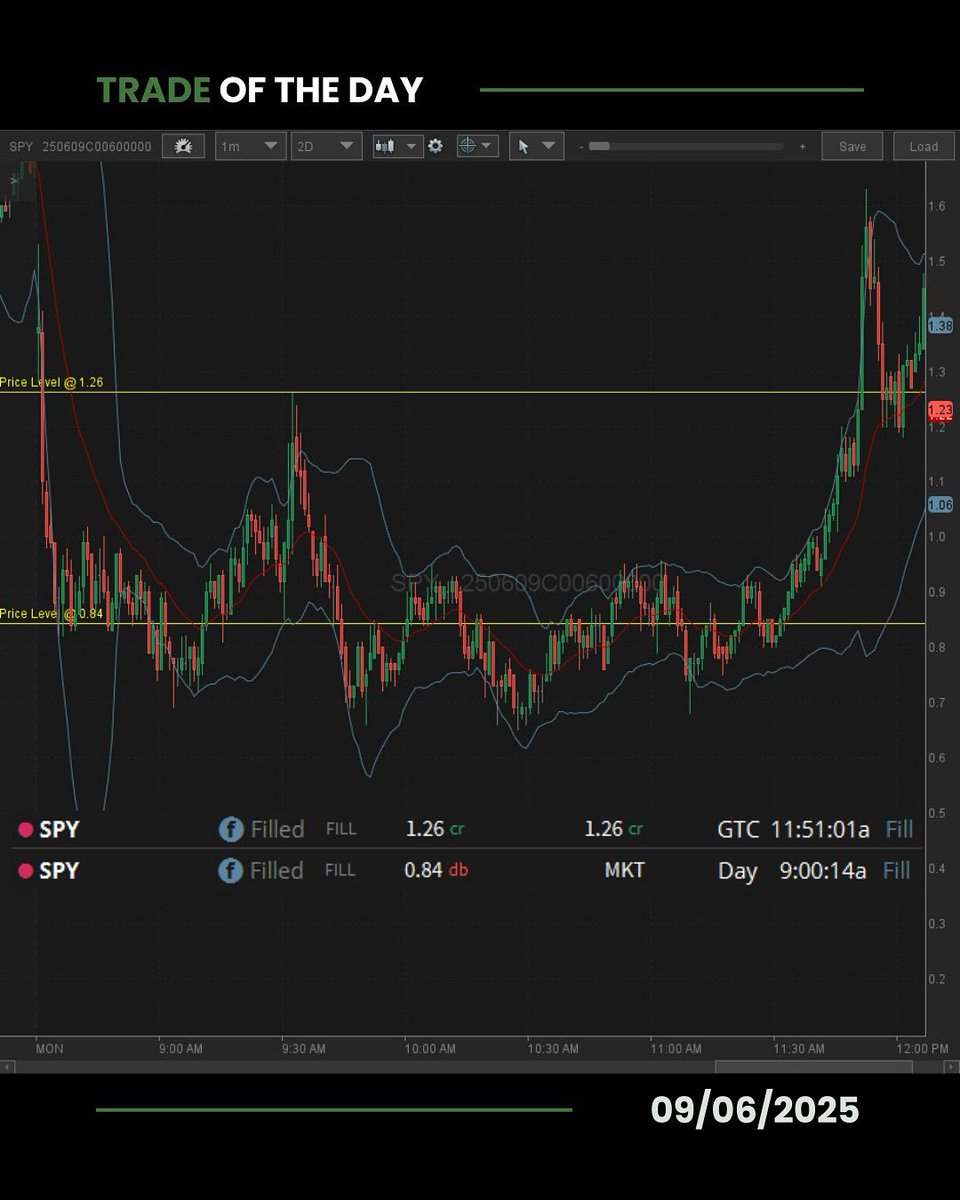Click the 0.5 price axis label
This screenshot has width=960, height=1200.
(937, 813)
